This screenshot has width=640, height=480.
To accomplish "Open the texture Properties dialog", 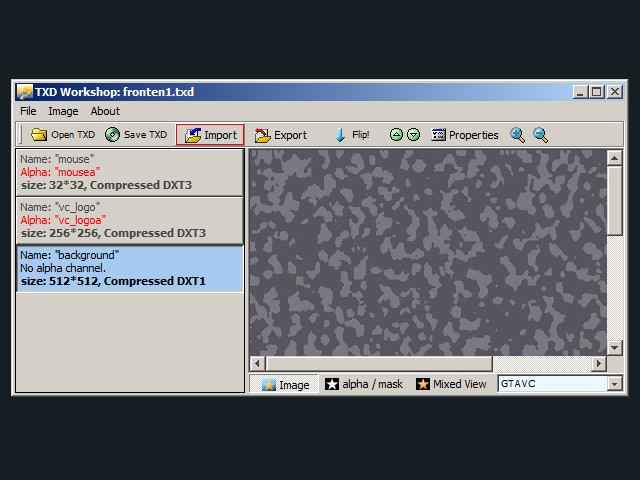I will pyautogui.click(x=465, y=135).
